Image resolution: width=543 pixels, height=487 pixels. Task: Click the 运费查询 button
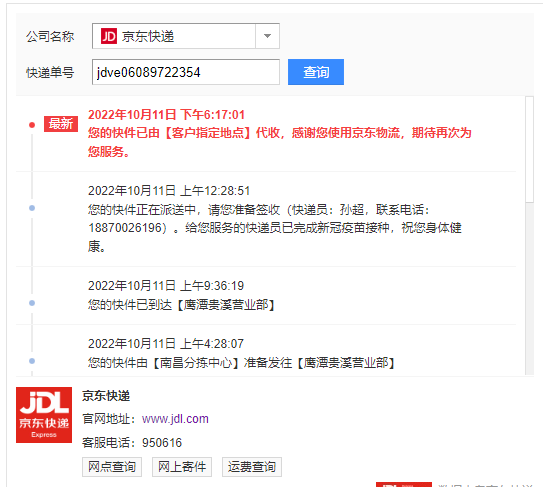(252, 467)
